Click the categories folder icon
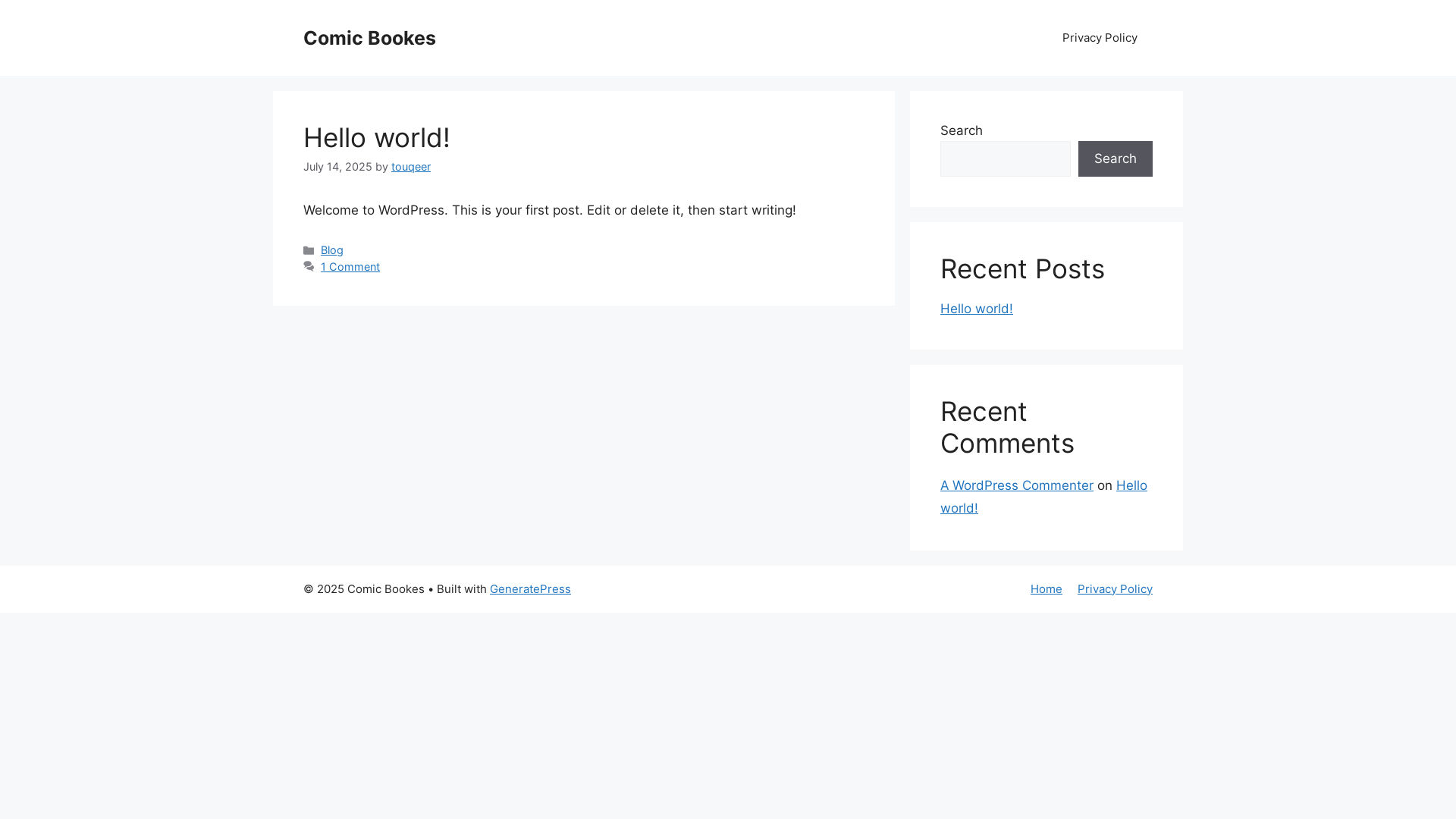Viewport: 1456px width, 819px height. click(x=309, y=250)
